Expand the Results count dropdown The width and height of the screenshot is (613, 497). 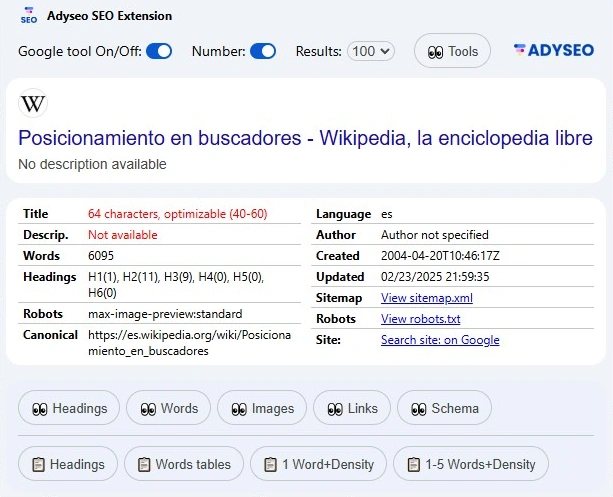pos(371,51)
